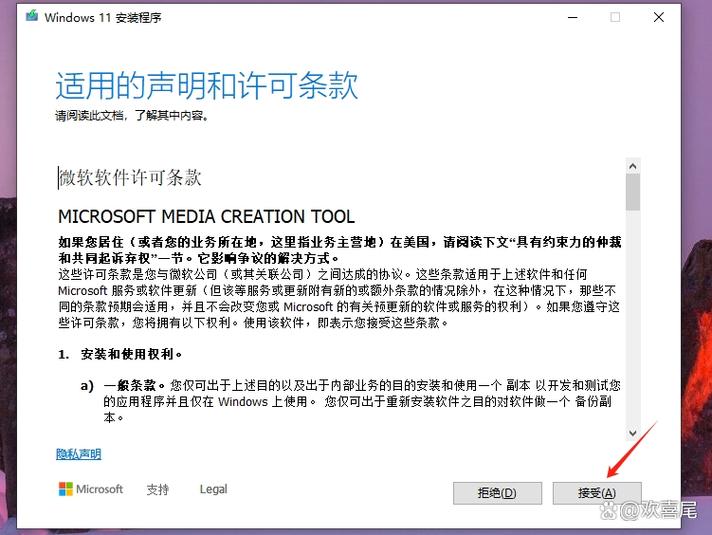The width and height of the screenshot is (712, 535).
Task: Click the Windows 11 setup title bar icon
Action: click(x=32, y=17)
